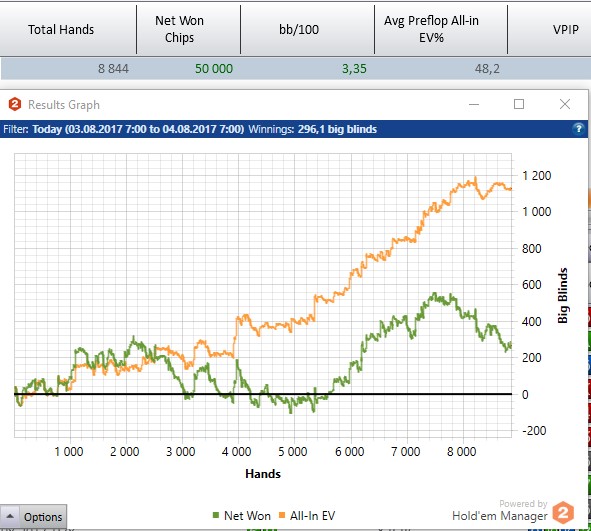The width and height of the screenshot is (591, 531).
Task: Select the 48,2 all-in EV value
Action: [487, 69]
